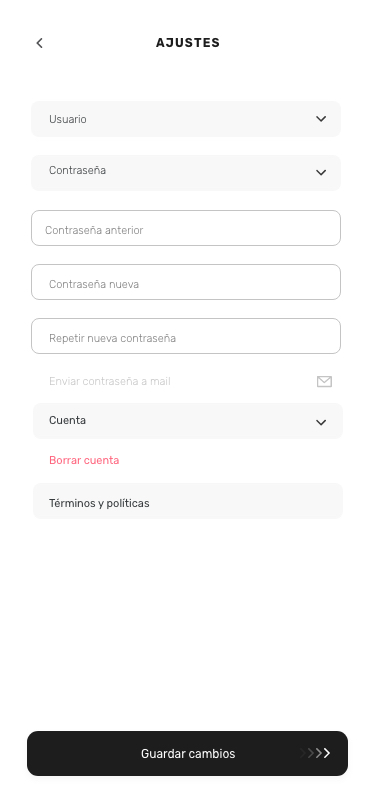Image resolution: width=375 pixels, height=812 pixels.
Task: Collapse Contraseña section via its chevron
Action: pyautogui.click(x=321, y=172)
